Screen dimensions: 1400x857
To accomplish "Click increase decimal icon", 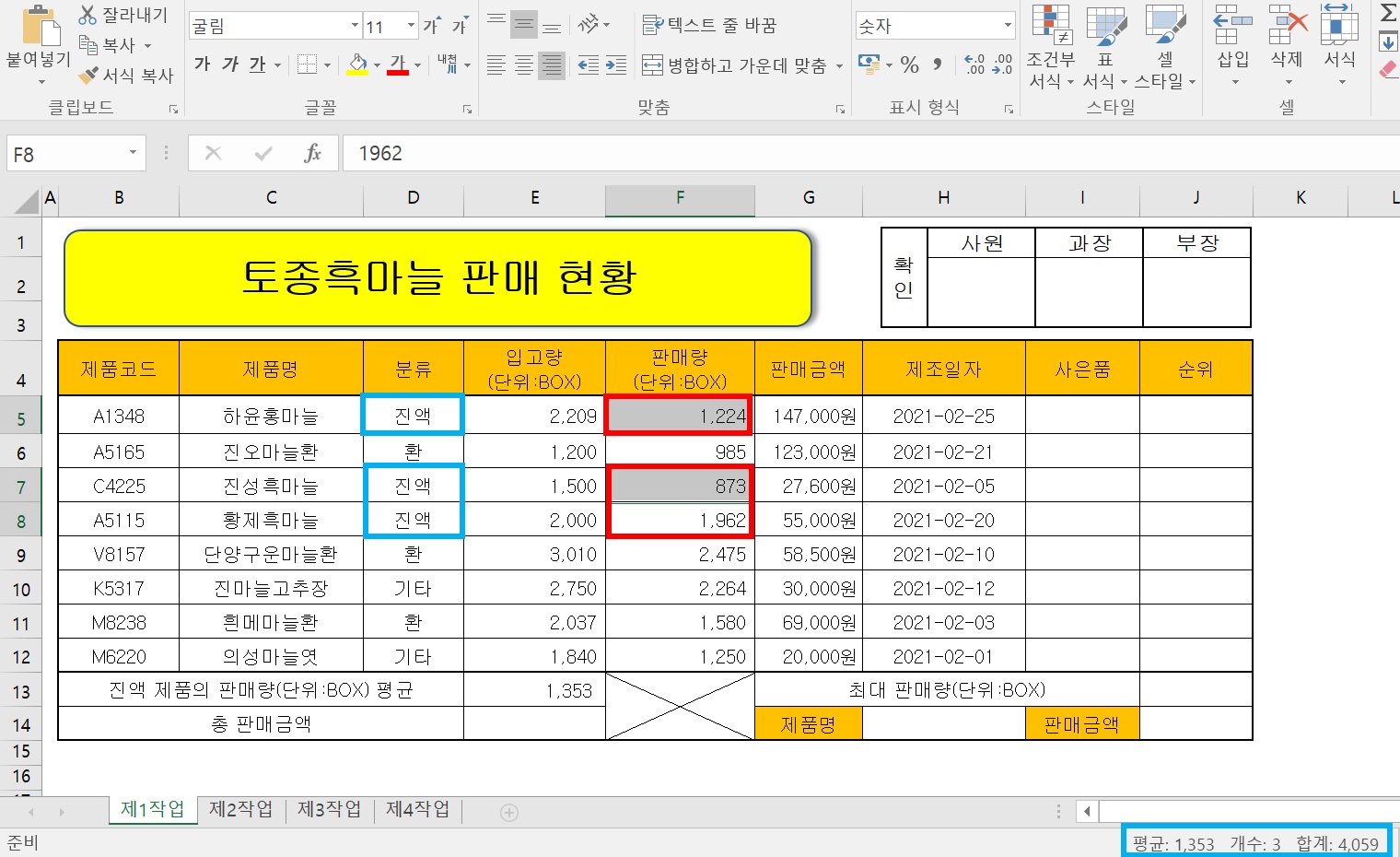I will [x=974, y=64].
